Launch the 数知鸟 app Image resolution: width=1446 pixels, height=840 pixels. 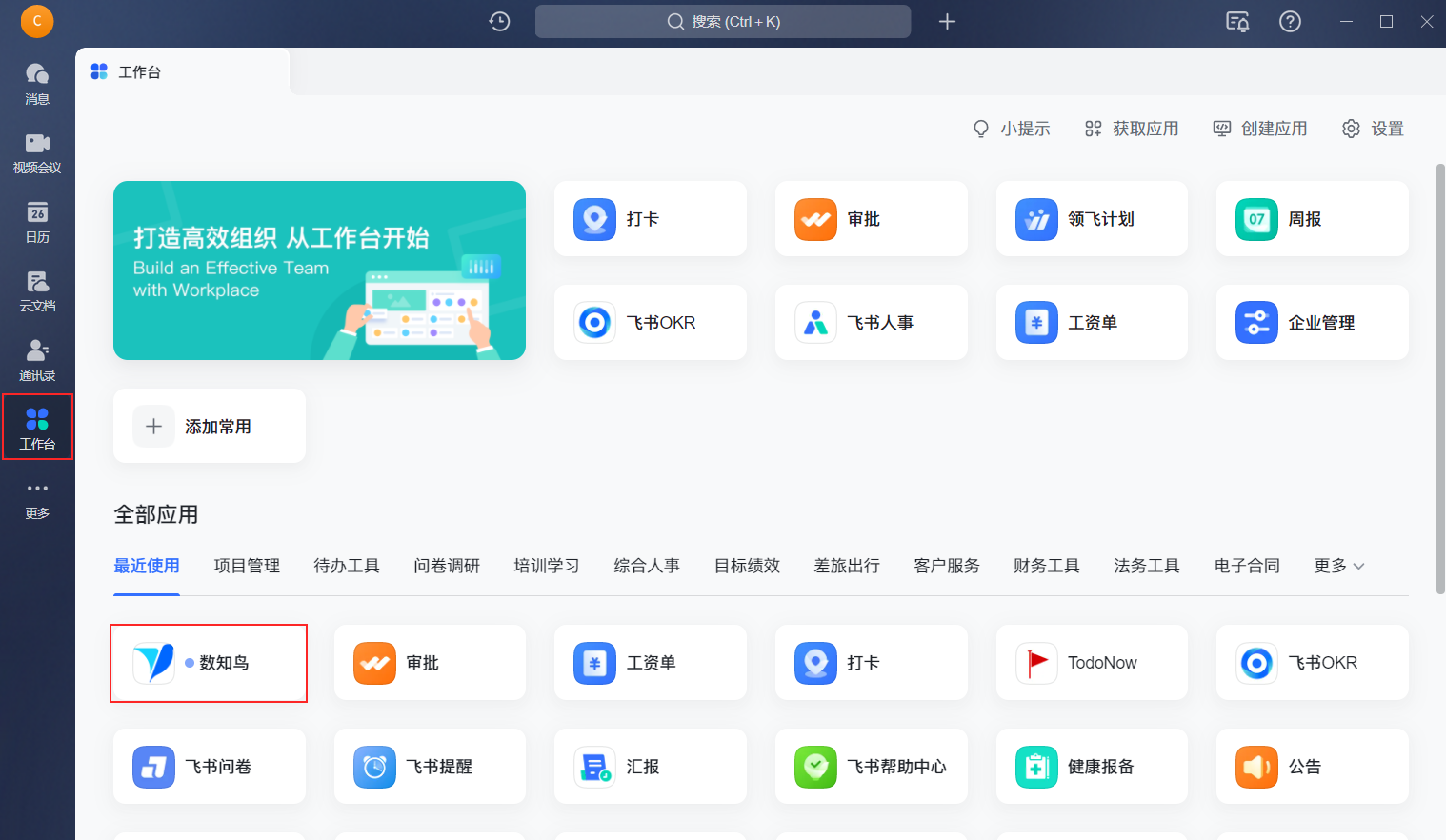pyautogui.click(x=210, y=663)
